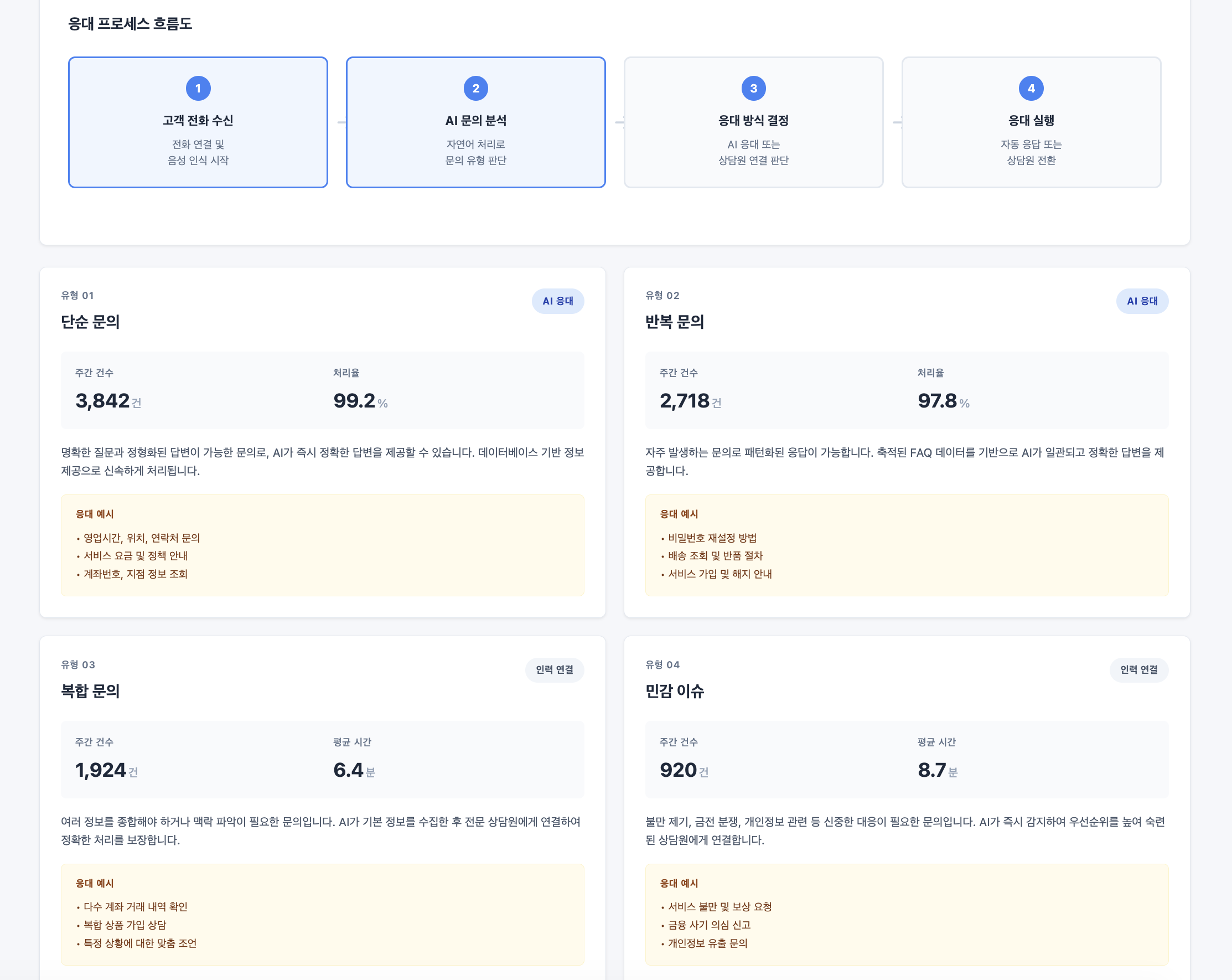Click 인력 연결 badge on 민감 이슈

click(x=1138, y=669)
